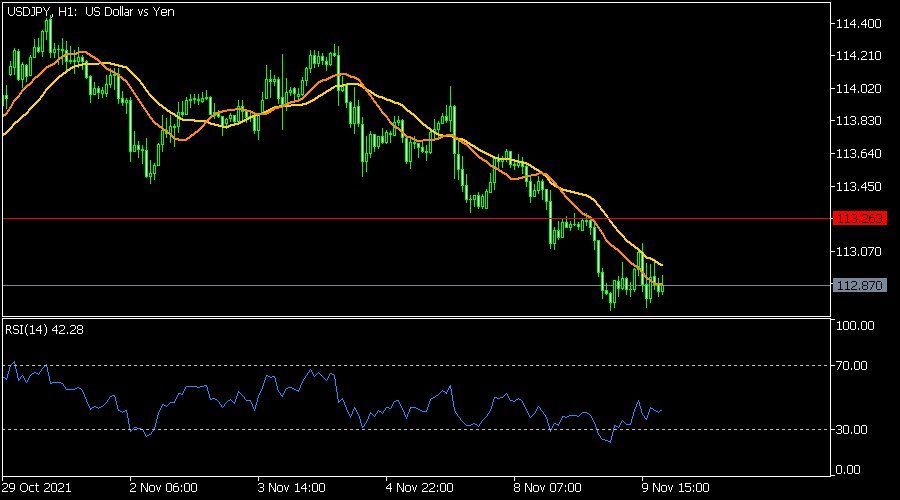The width and height of the screenshot is (900, 500).
Task: Click the '4 Nov 22:00' time axis label
Action: click(x=420, y=488)
